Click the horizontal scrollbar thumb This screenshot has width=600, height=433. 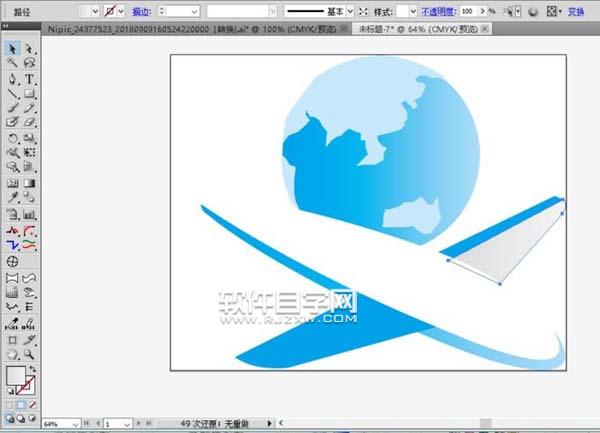click(485, 423)
